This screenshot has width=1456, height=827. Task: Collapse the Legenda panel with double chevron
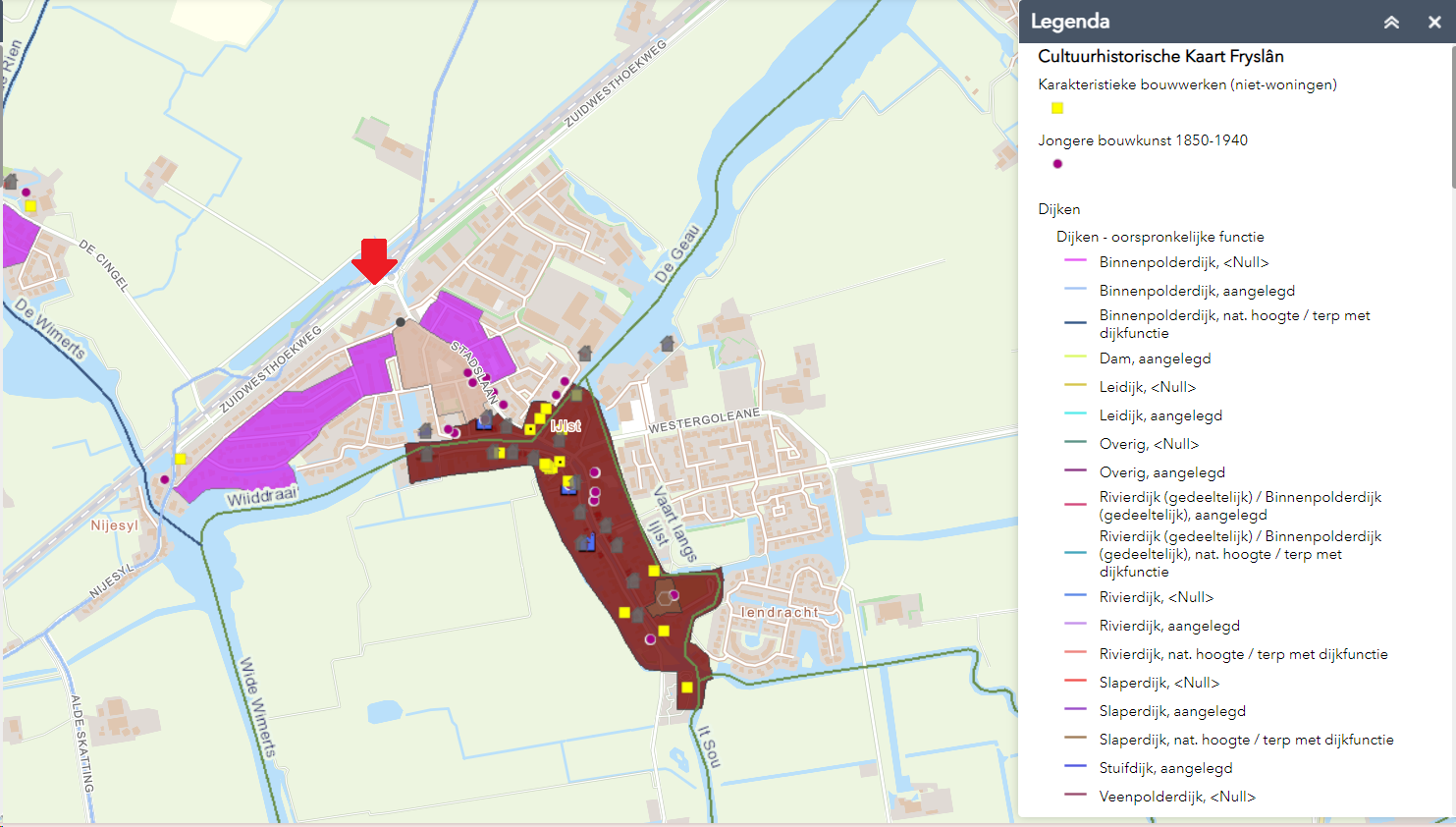point(1391,22)
